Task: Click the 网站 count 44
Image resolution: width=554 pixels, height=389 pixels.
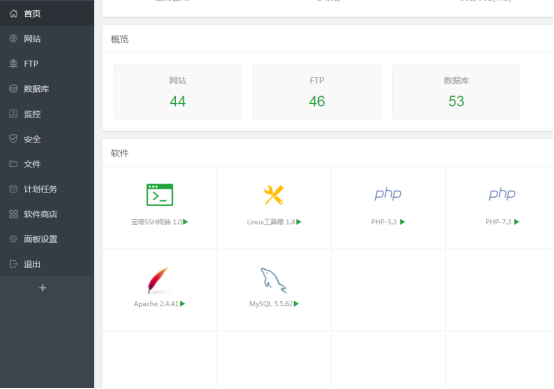Action: click(x=178, y=101)
